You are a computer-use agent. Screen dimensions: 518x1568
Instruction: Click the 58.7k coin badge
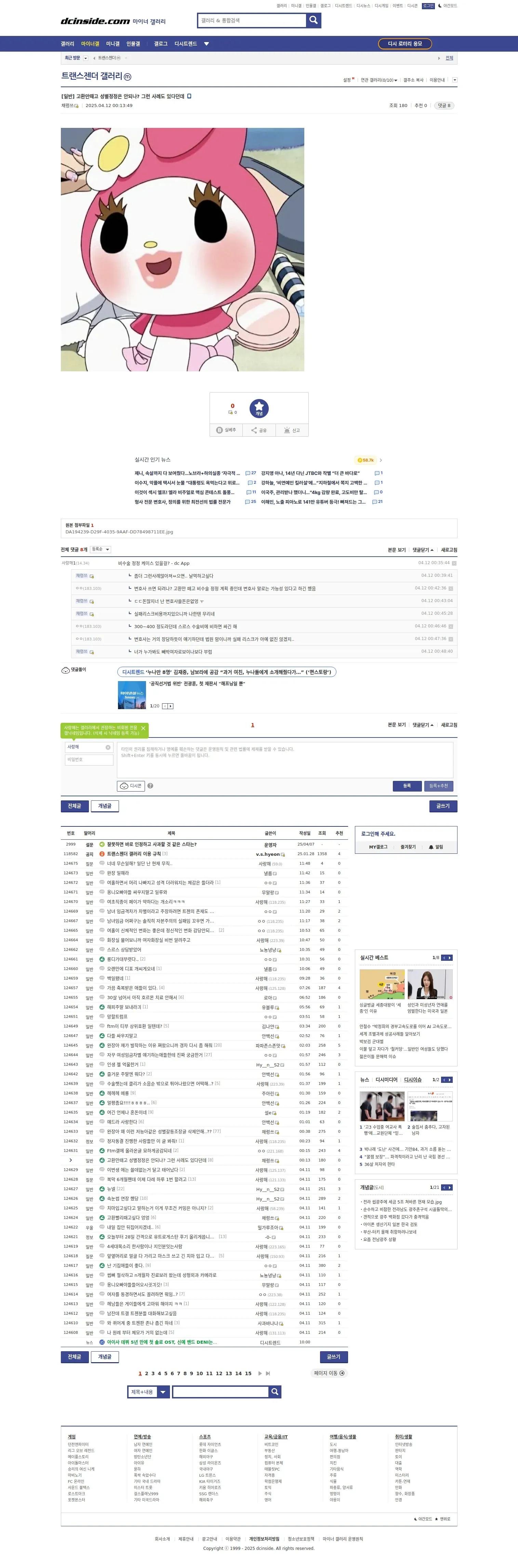tap(366, 460)
